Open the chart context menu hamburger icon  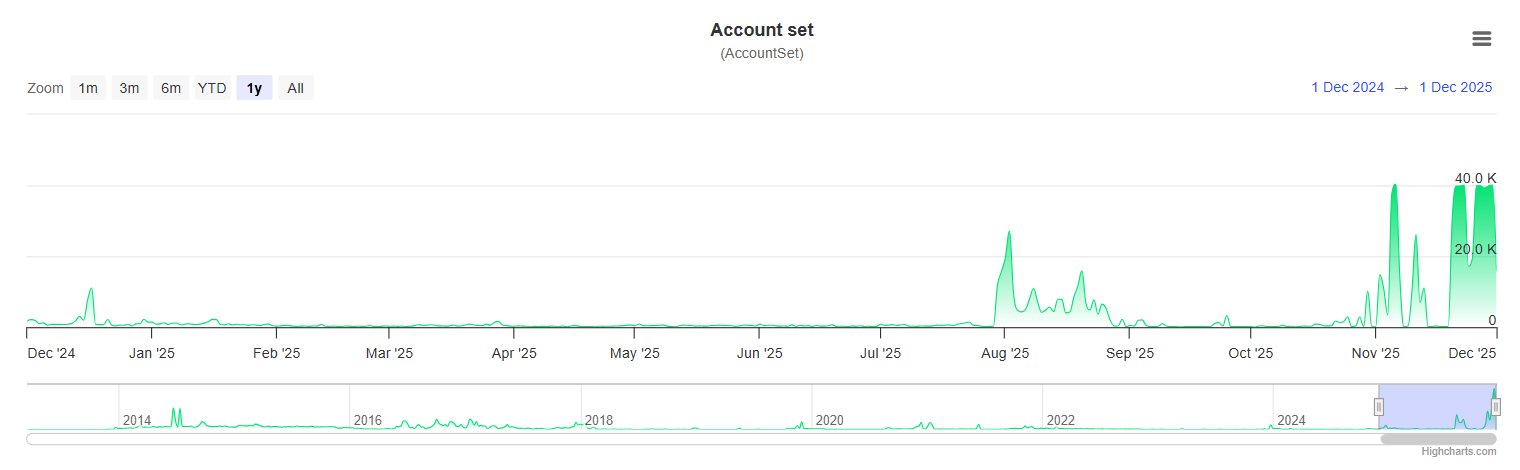(1481, 39)
